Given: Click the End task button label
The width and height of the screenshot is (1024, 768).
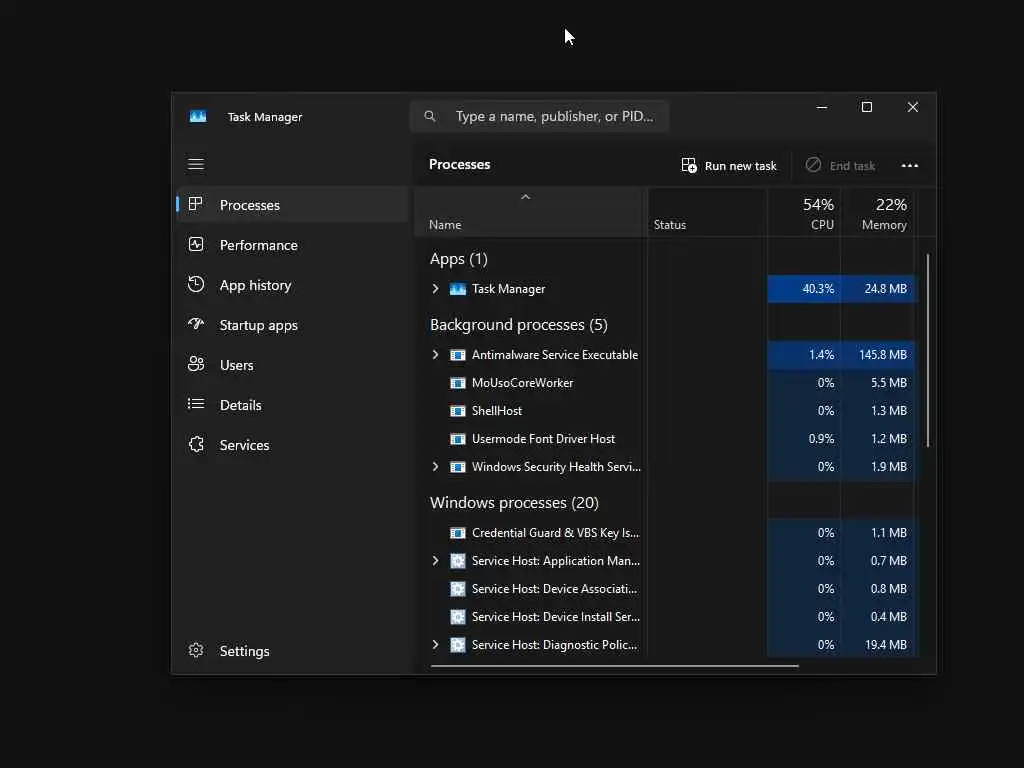Looking at the screenshot, I should tap(852, 166).
